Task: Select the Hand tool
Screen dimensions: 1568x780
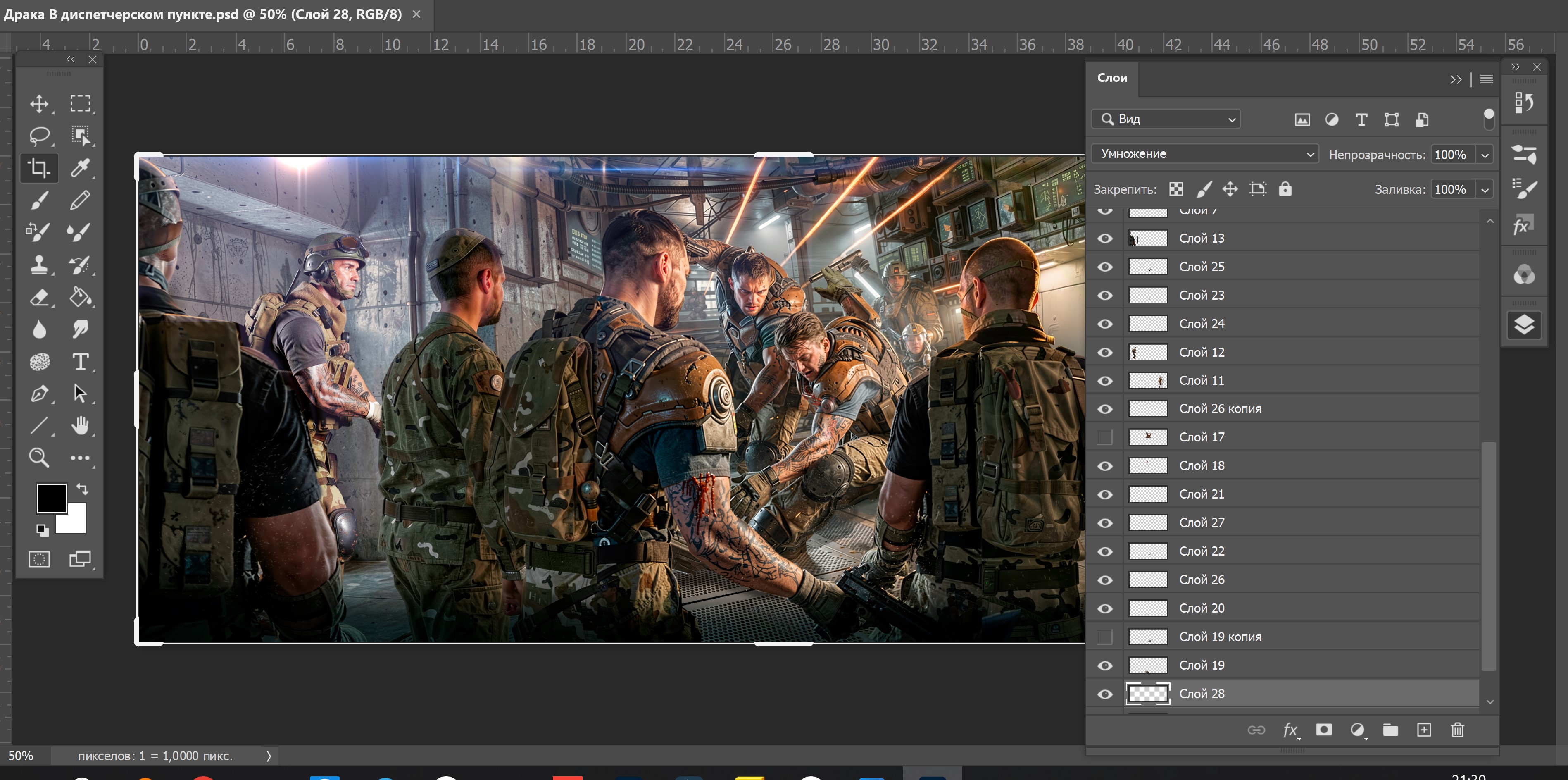Action: coord(80,426)
